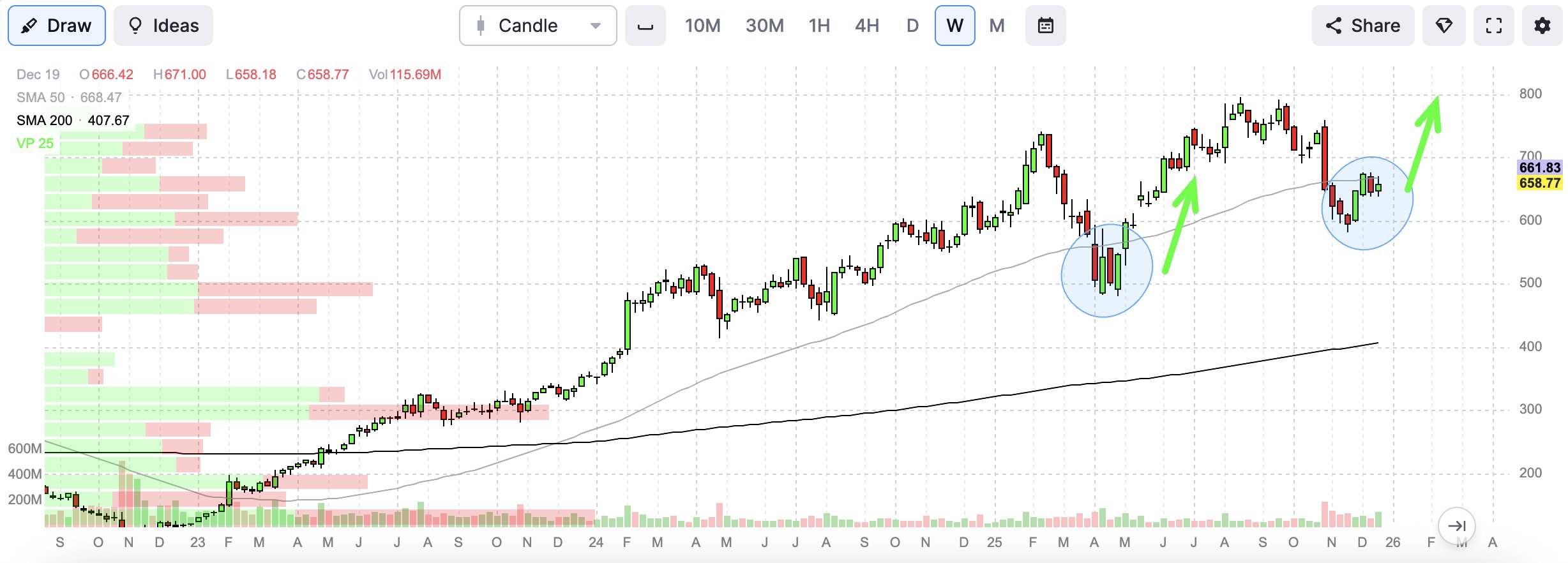1568x563 pixels.
Task: Click the scale bracket icon button
Action: (x=645, y=26)
